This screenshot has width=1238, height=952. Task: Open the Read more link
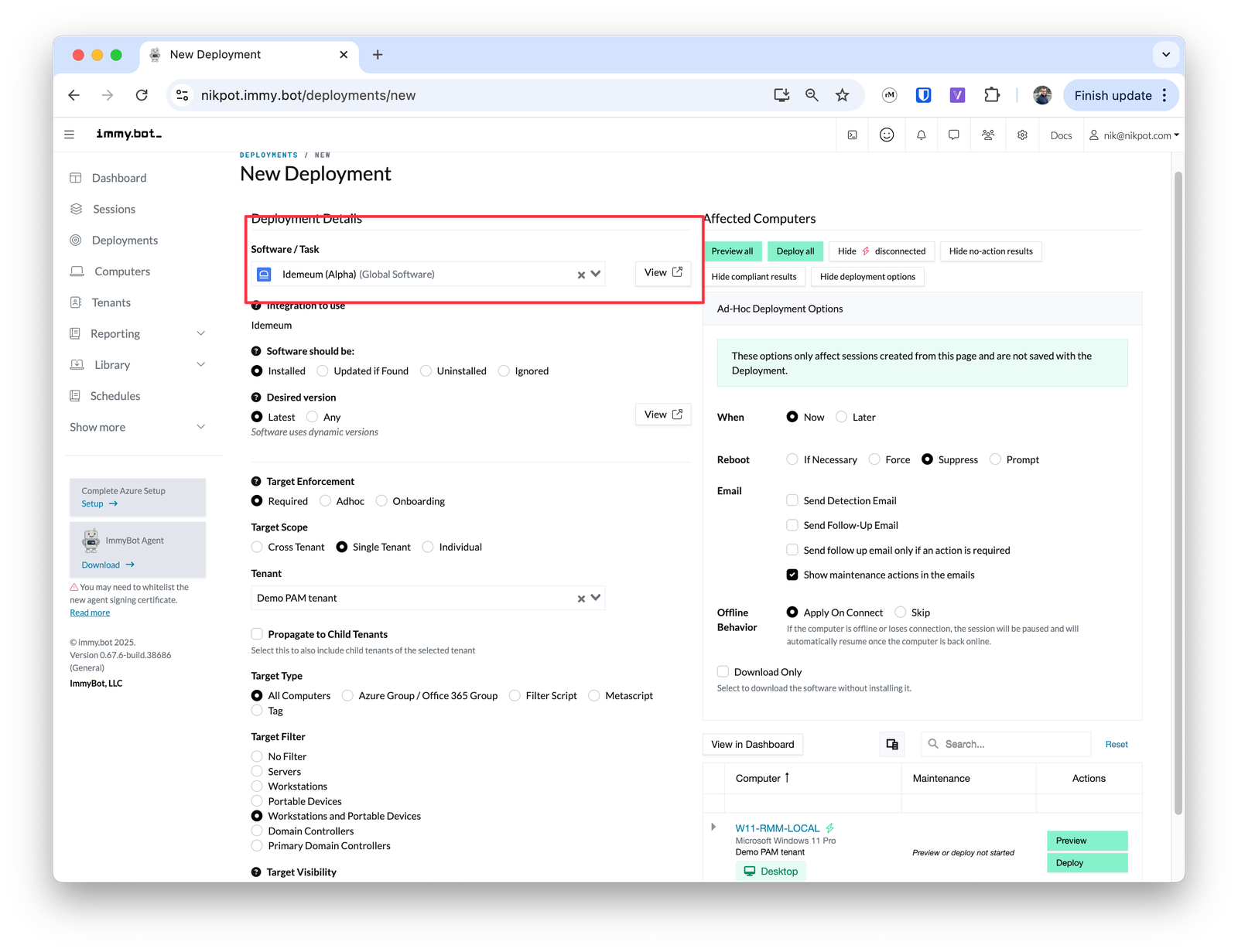click(x=90, y=612)
